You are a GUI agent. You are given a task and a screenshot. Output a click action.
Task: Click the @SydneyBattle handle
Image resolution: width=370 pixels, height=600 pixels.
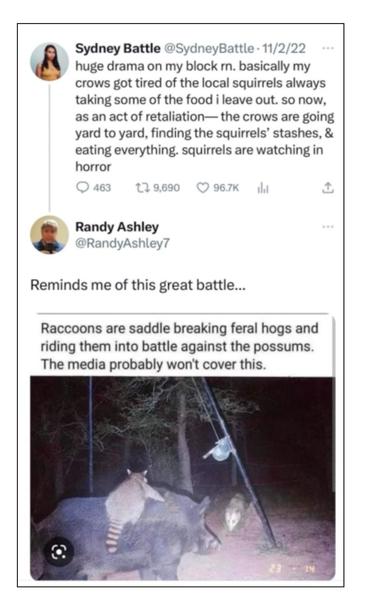(209, 48)
